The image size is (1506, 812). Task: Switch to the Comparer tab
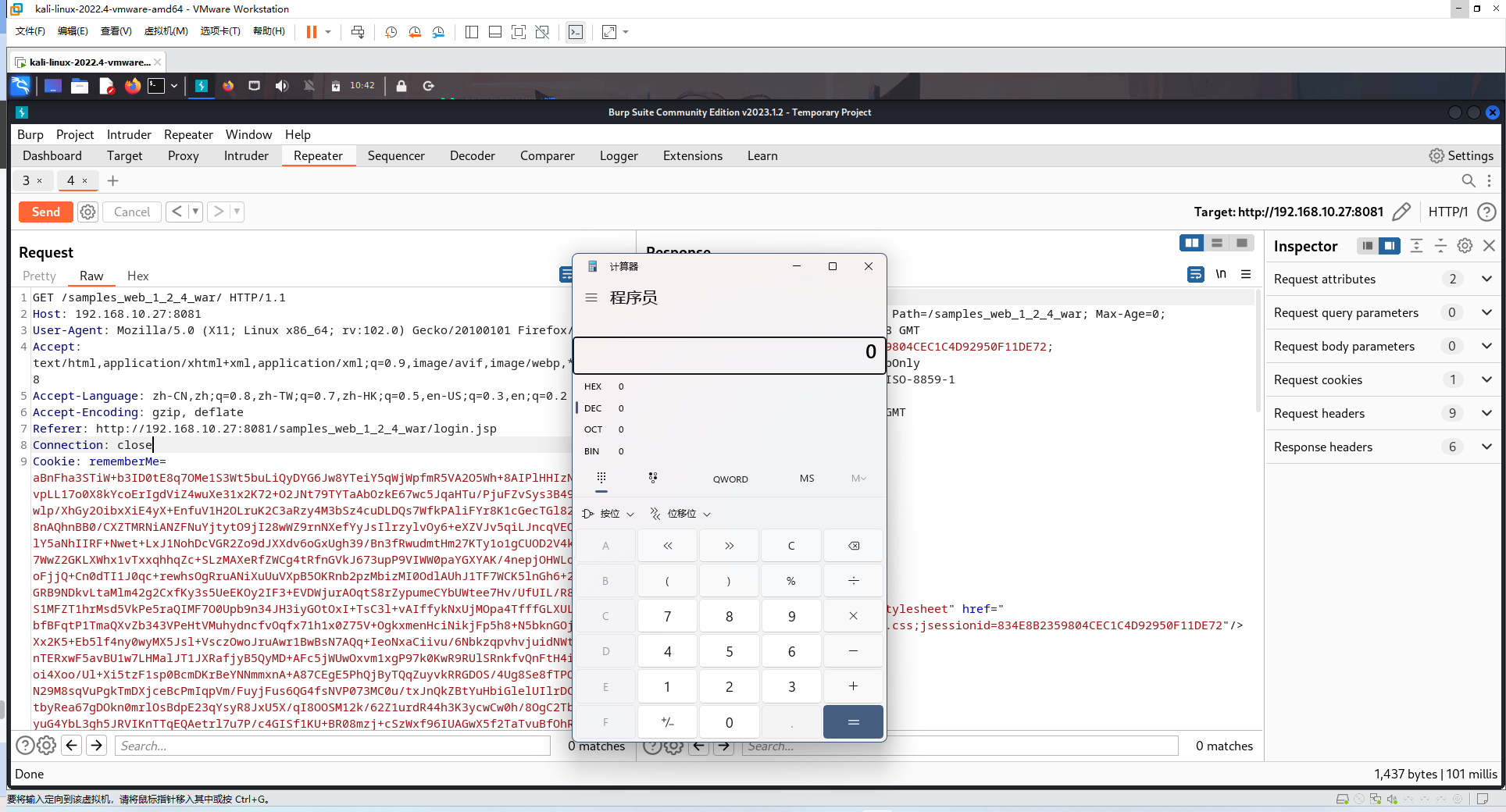(548, 155)
